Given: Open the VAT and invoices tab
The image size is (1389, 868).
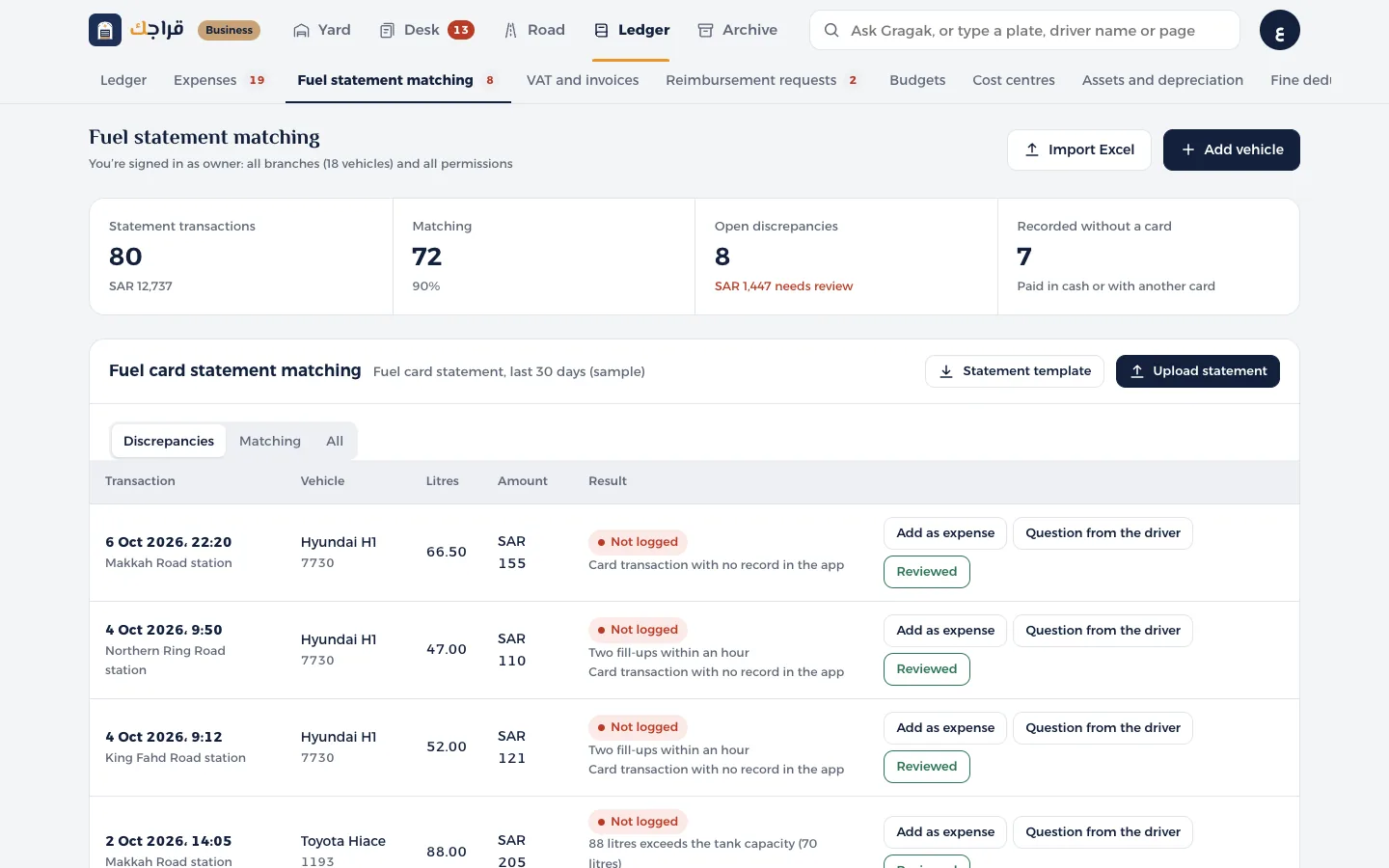Looking at the screenshot, I should (x=583, y=80).
